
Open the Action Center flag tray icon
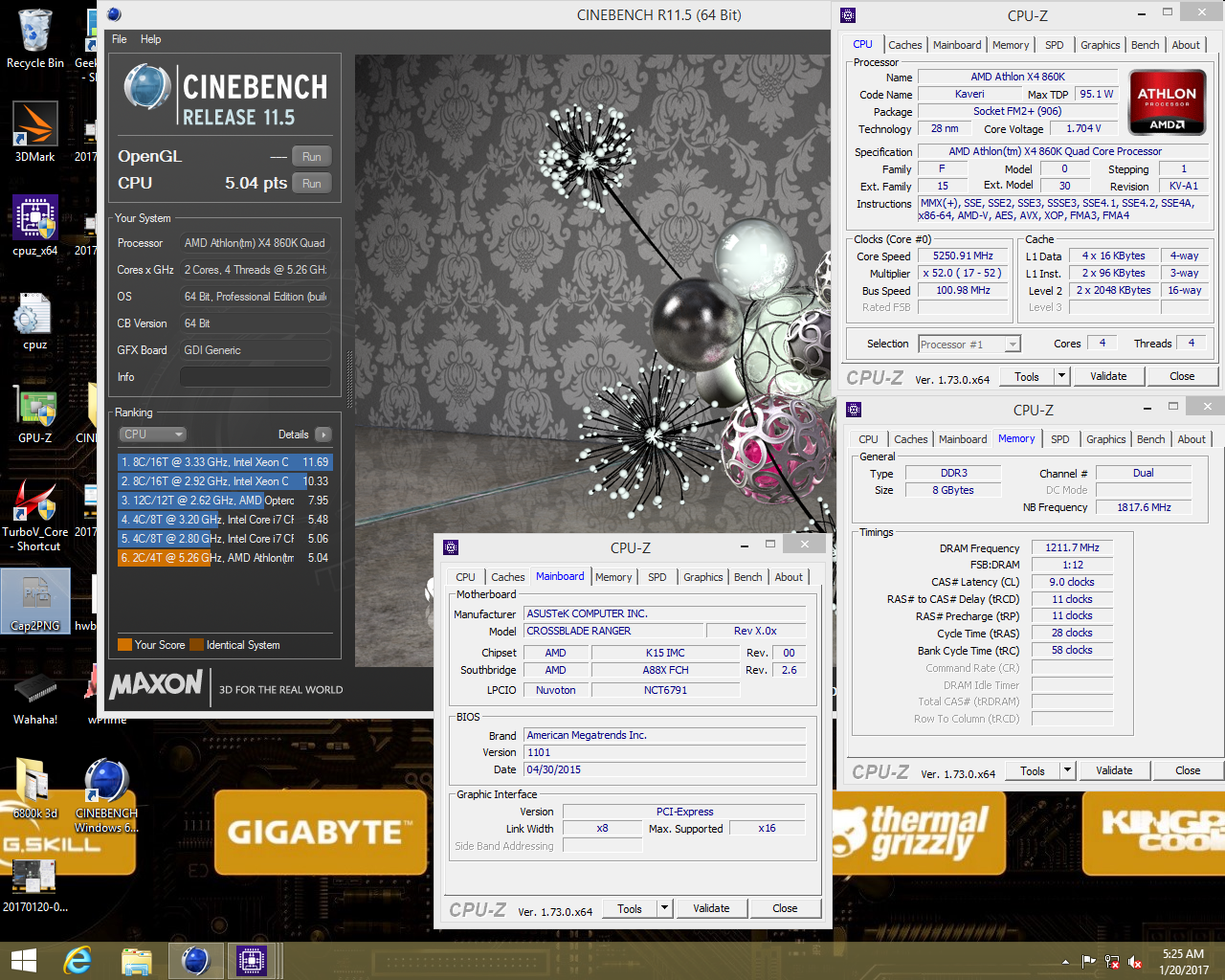pos(1088,962)
